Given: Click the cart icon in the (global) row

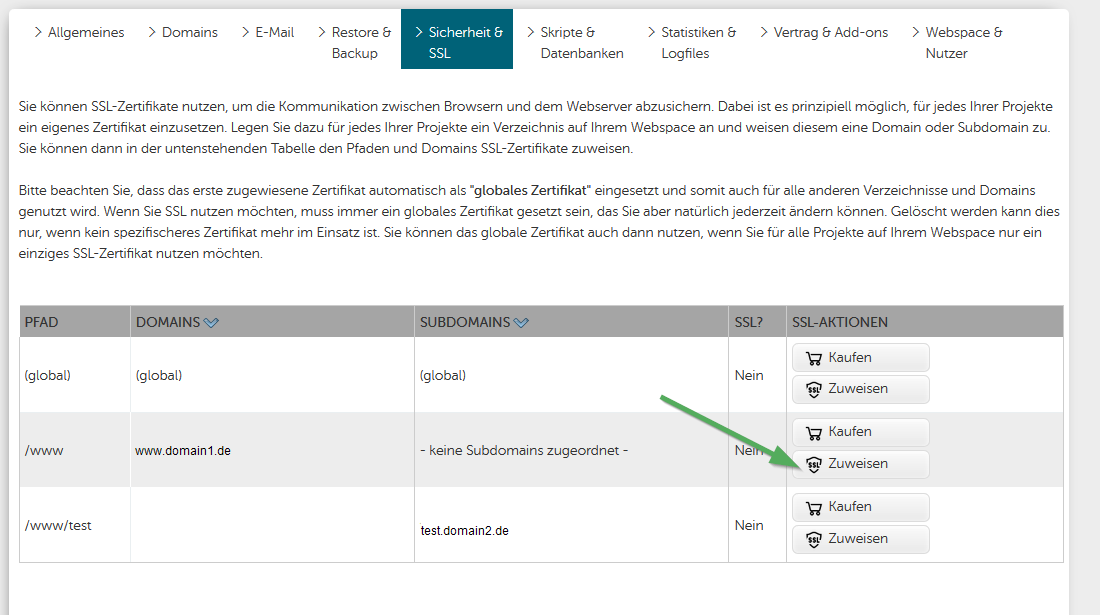Looking at the screenshot, I should coord(814,358).
